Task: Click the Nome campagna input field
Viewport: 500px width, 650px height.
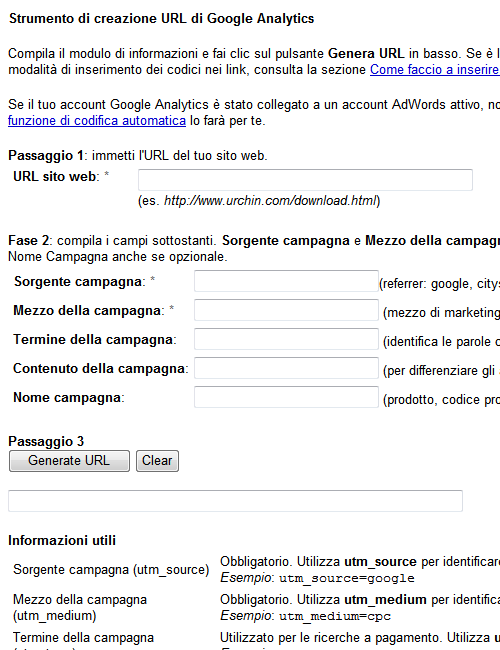Action: [x=286, y=397]
